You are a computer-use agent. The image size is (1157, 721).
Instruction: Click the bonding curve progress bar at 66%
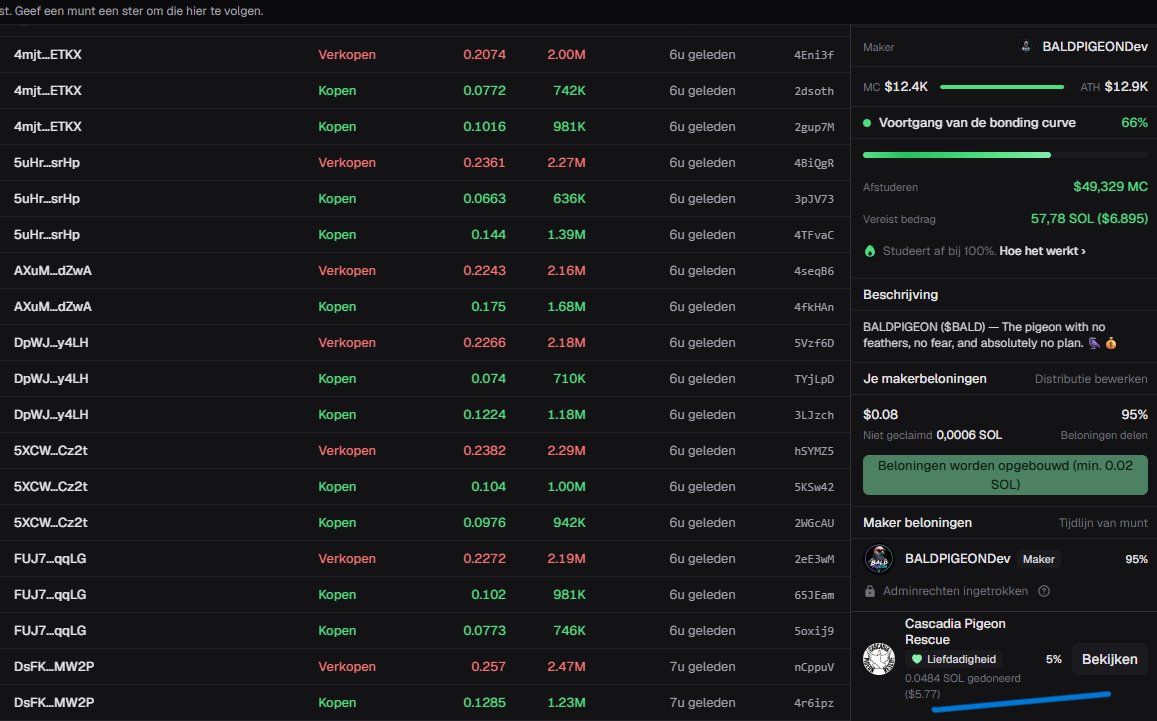coord(1005,155)
